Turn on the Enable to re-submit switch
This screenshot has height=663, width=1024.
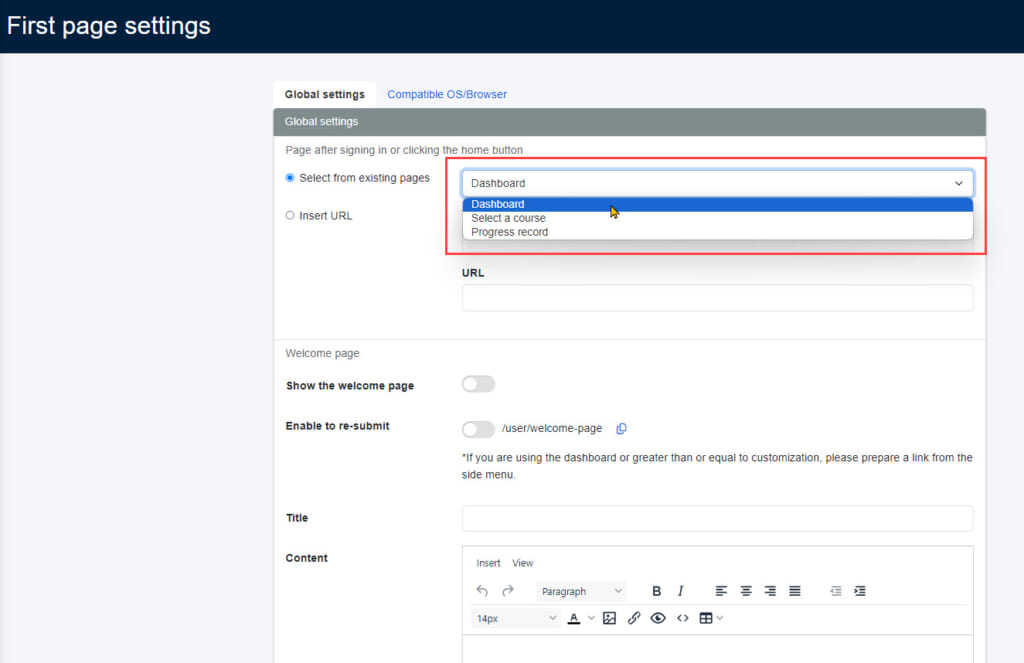click(x=478, y=429)
